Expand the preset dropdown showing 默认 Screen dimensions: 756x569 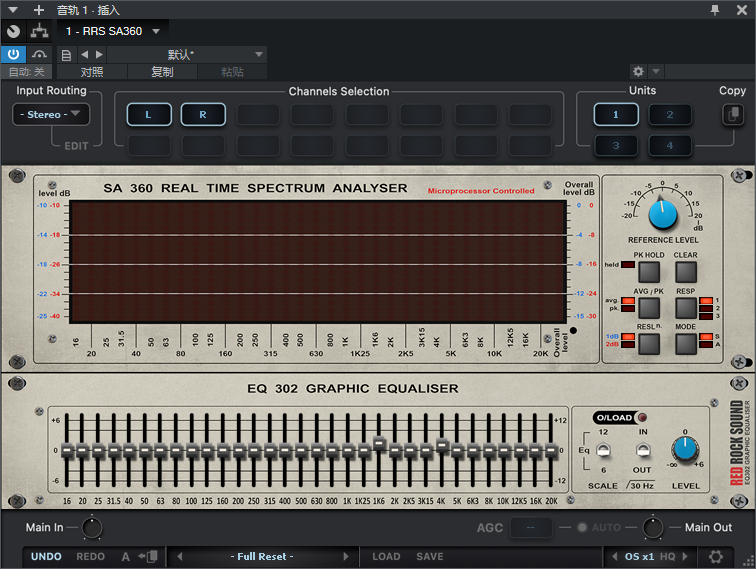point(259,54)
